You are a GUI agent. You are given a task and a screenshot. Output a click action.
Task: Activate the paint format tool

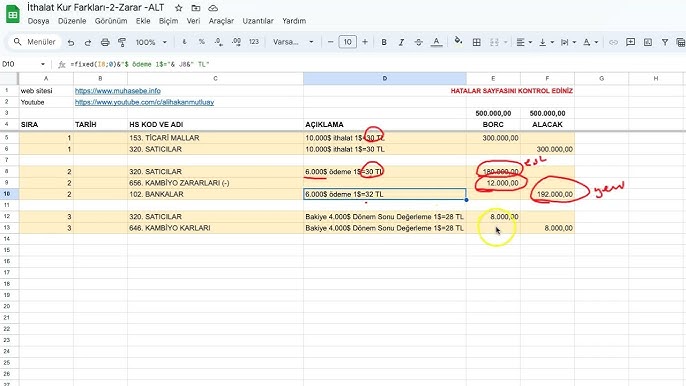coord(122,42)
